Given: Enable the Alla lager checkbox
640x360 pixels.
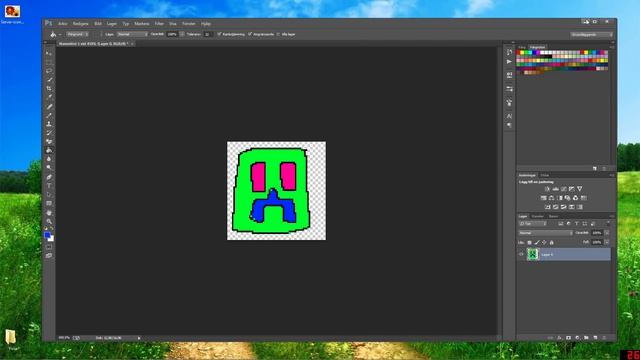Looking at the screenshot, I should (278, 34).
